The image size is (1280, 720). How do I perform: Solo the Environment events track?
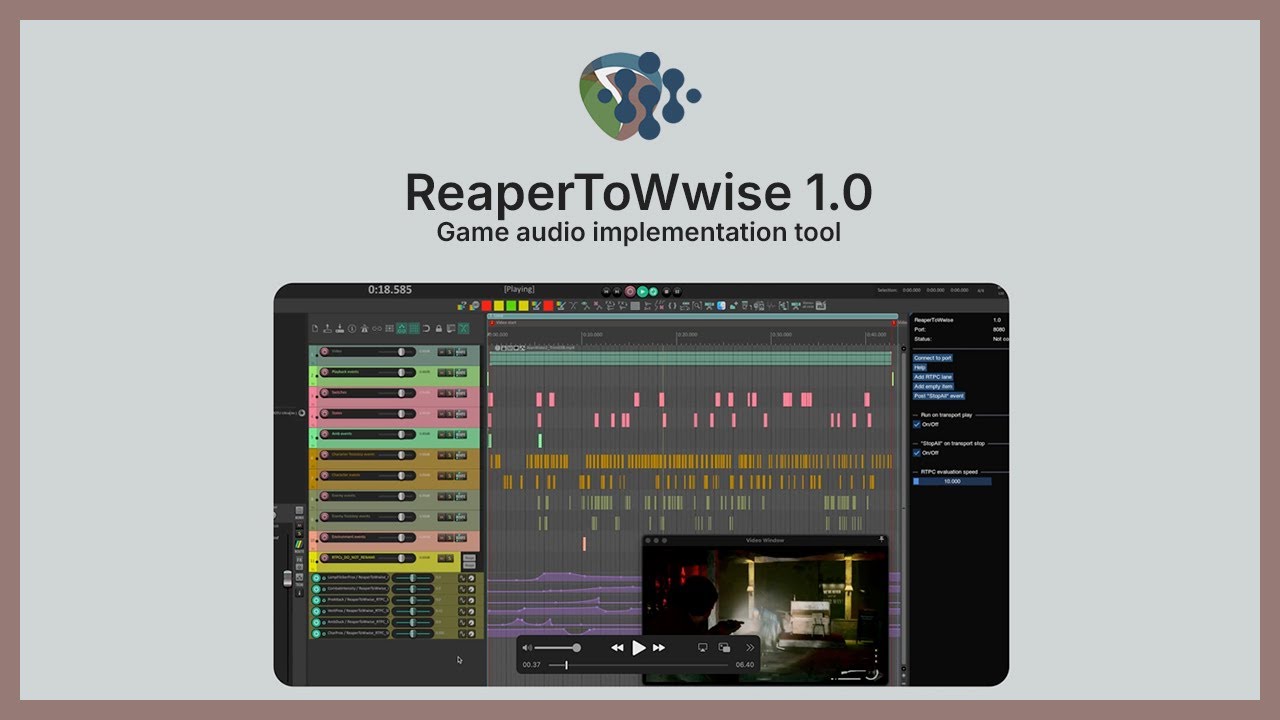click(450, 537)
